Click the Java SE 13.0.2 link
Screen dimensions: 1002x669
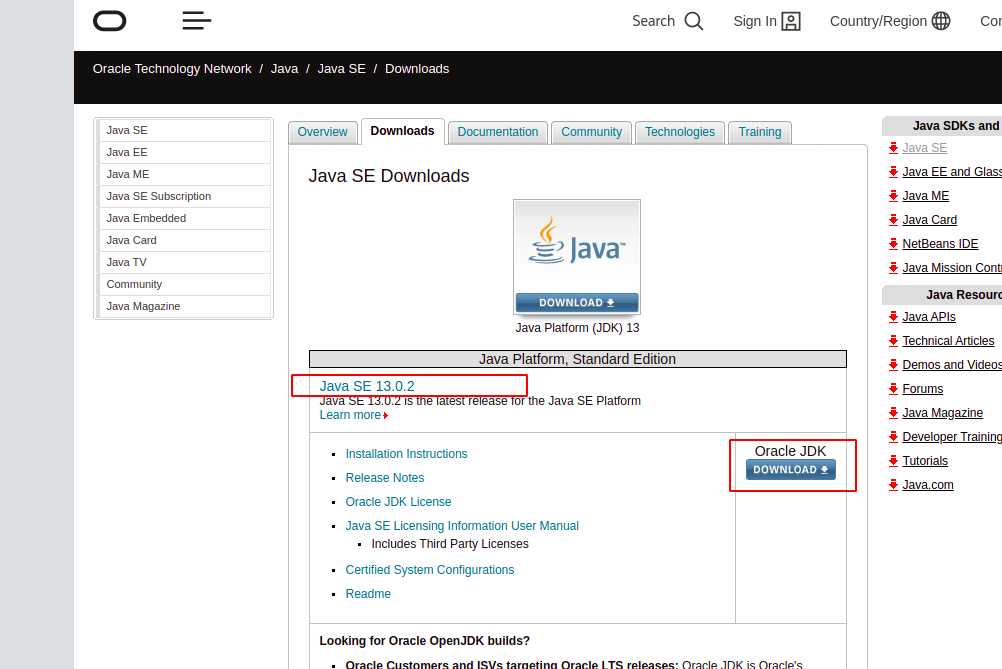click(x=367, y=386)
